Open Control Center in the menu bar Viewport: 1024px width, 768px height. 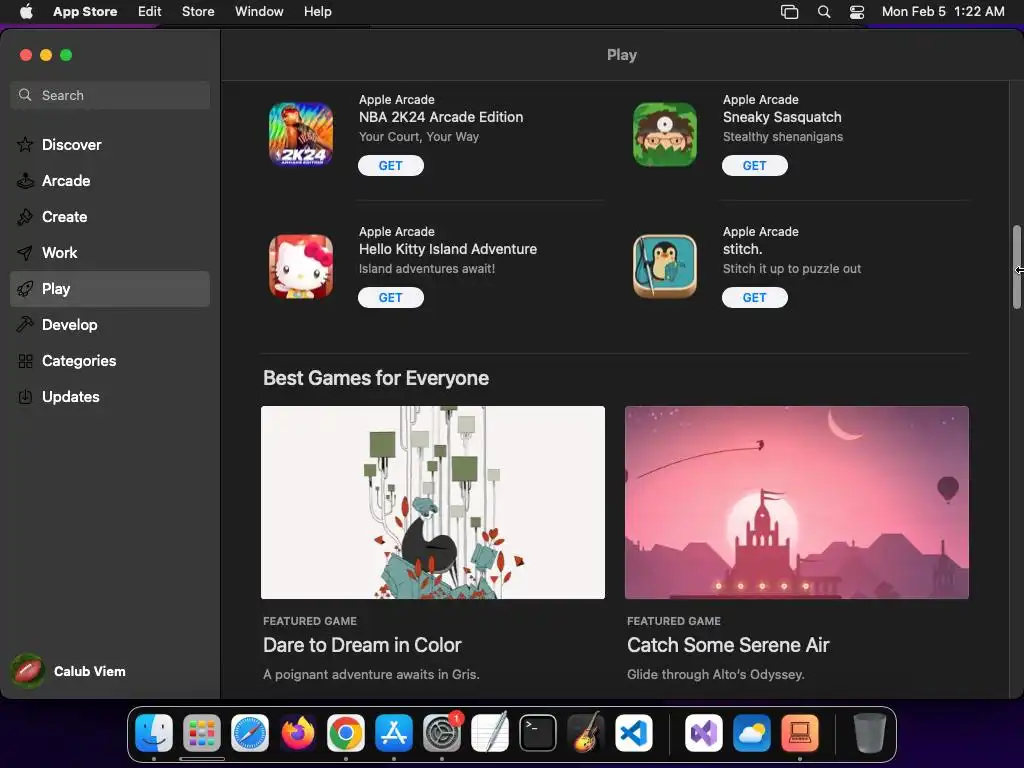[857, 12]
